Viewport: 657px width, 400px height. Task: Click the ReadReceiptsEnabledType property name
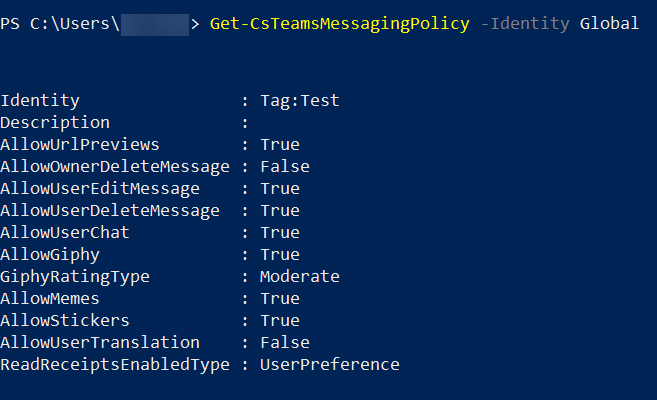(115, 365)
